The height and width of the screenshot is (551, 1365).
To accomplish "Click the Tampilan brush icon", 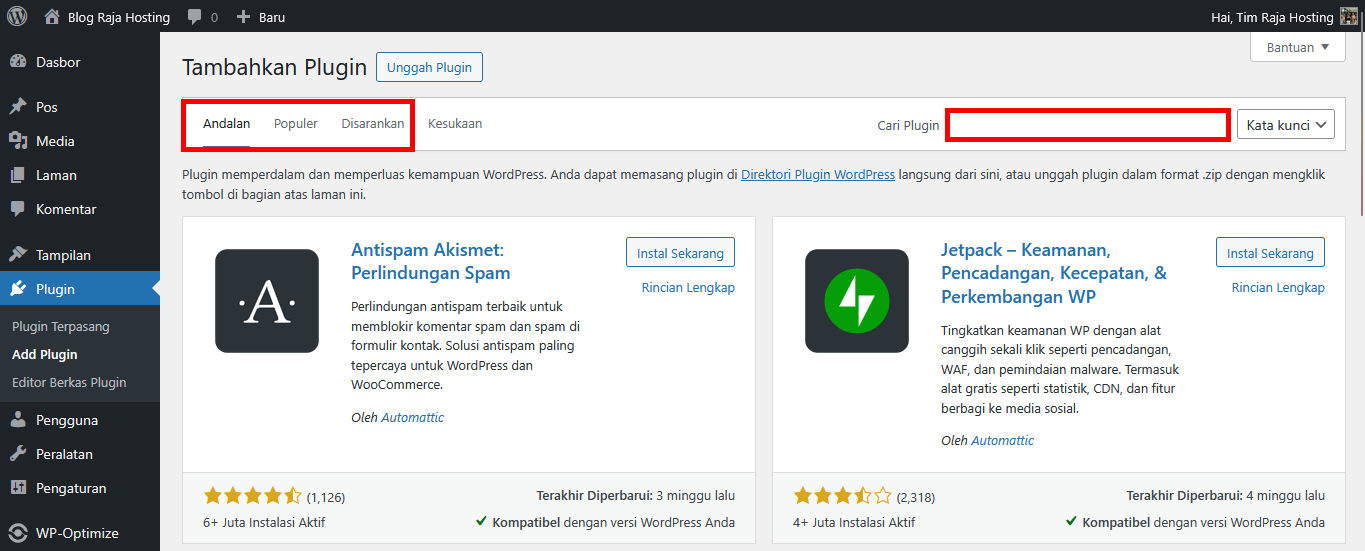I will (x=18, y=255).
